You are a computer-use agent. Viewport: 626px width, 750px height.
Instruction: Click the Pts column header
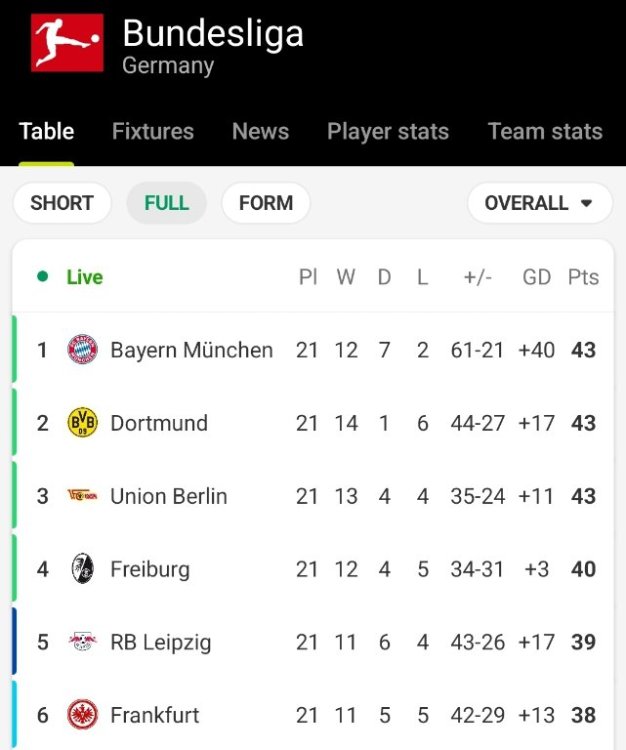click(x=583, y=277)
